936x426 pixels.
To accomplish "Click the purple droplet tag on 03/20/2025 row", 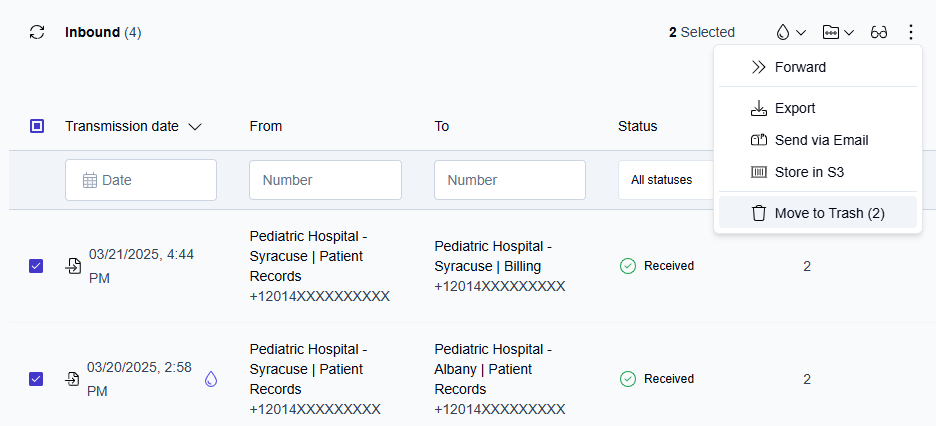I will tap(211, 379).
